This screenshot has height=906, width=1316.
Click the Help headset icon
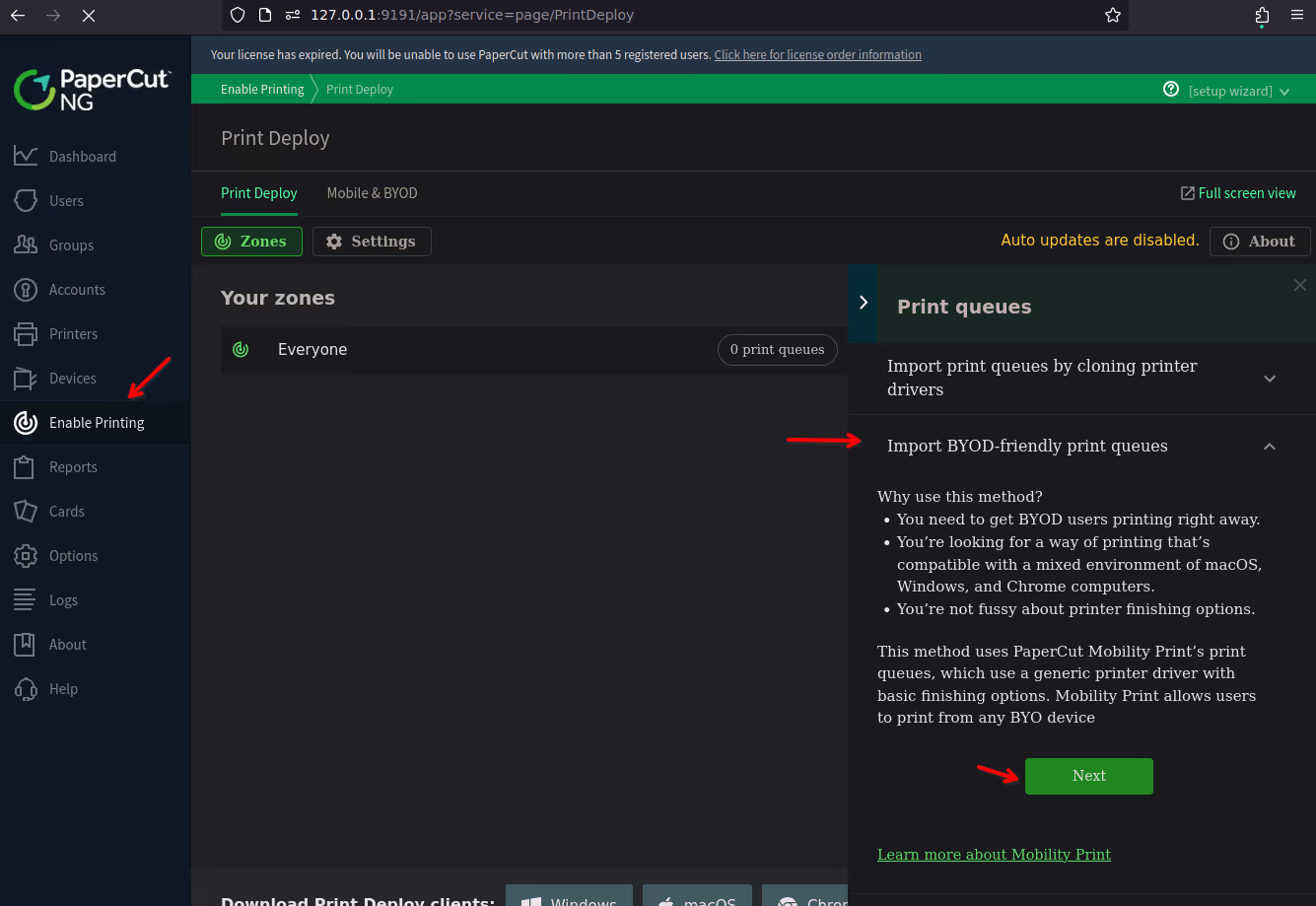point(26,688)
